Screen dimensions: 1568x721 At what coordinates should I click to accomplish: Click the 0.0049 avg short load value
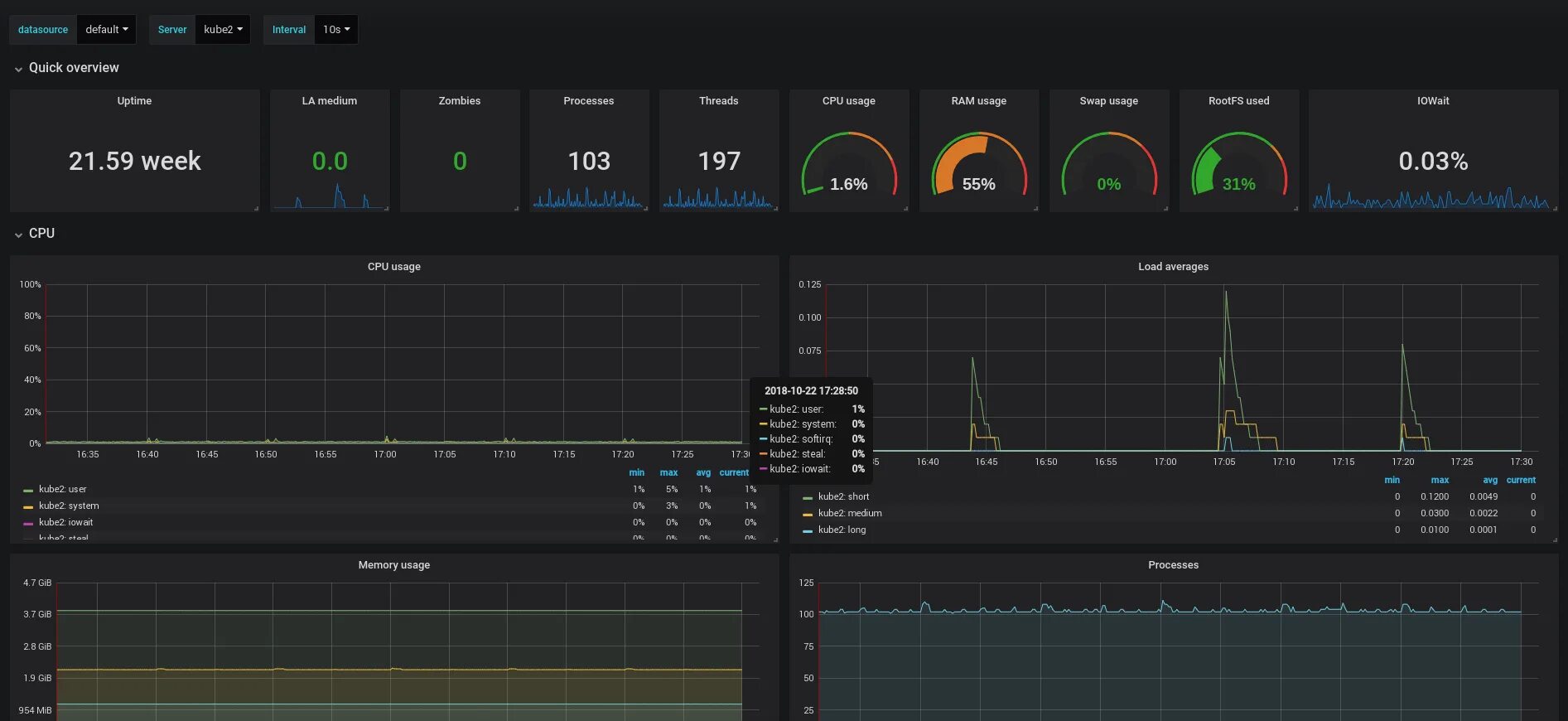1484,497
